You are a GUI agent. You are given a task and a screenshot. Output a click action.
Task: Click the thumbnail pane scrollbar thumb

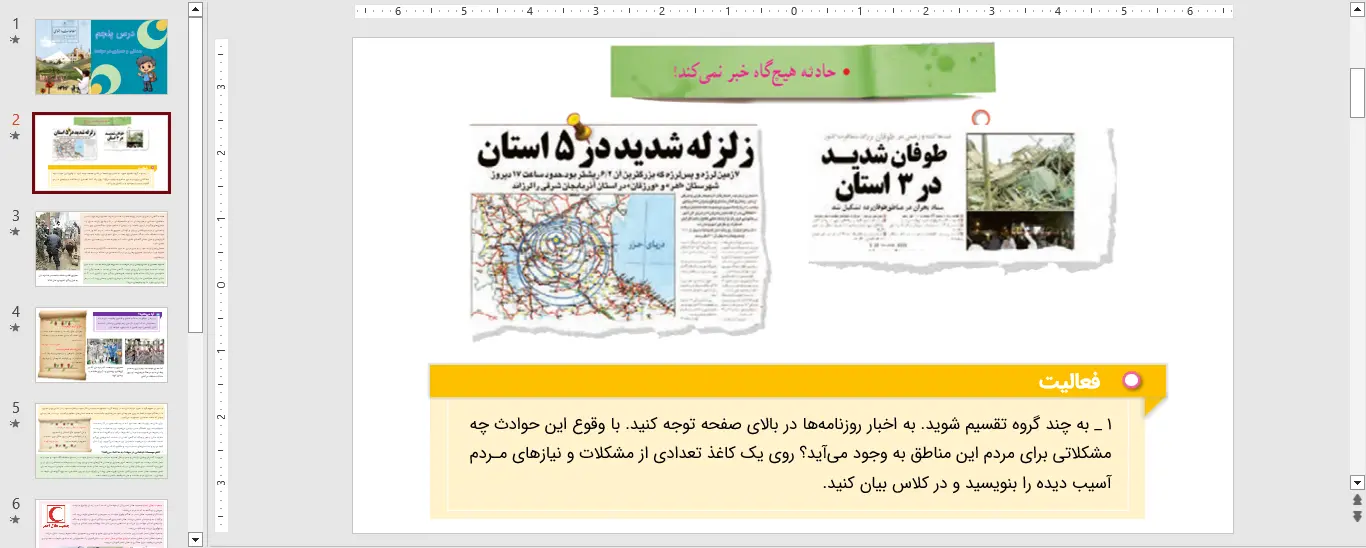196,176
